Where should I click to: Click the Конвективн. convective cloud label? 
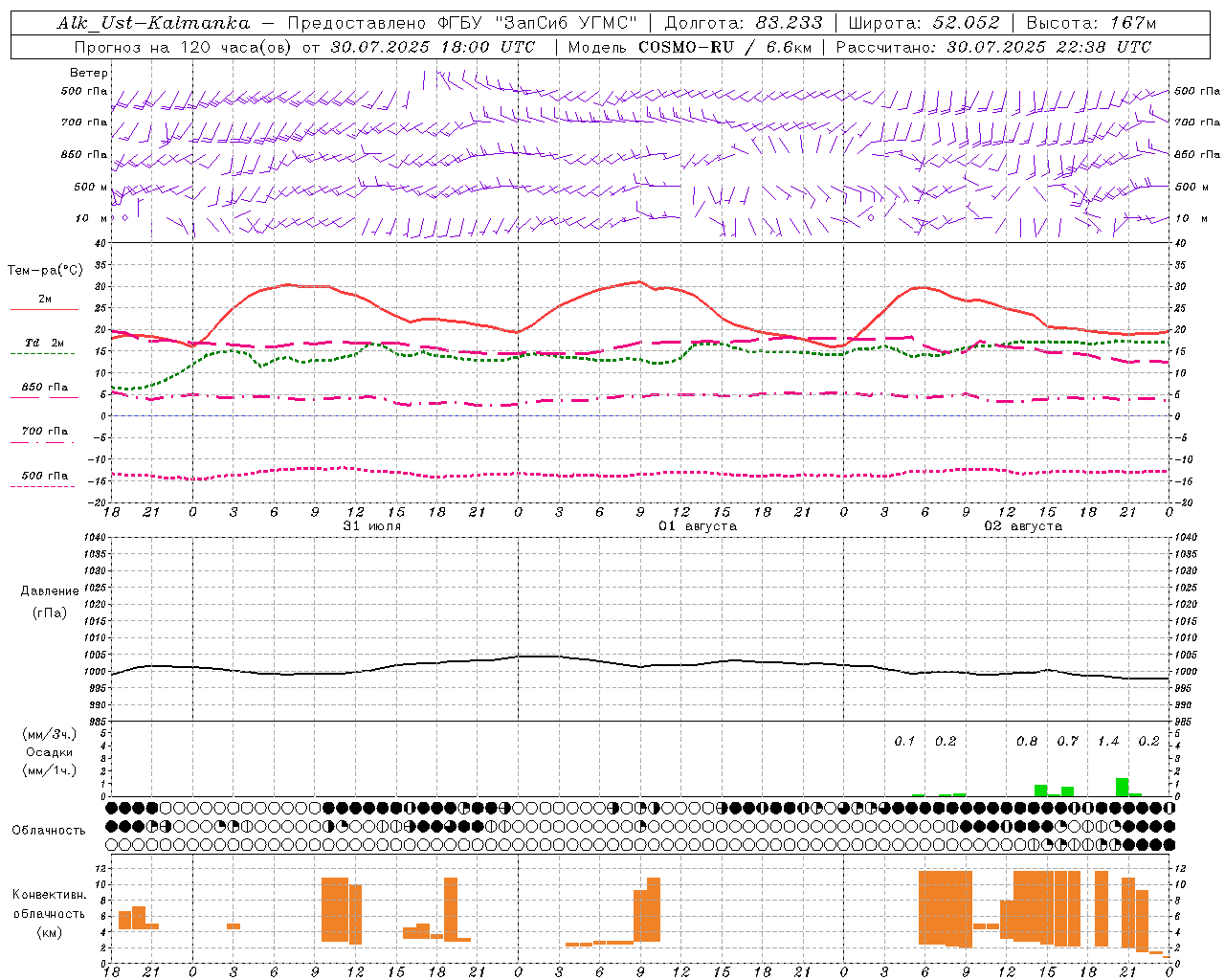coord(50,895)
